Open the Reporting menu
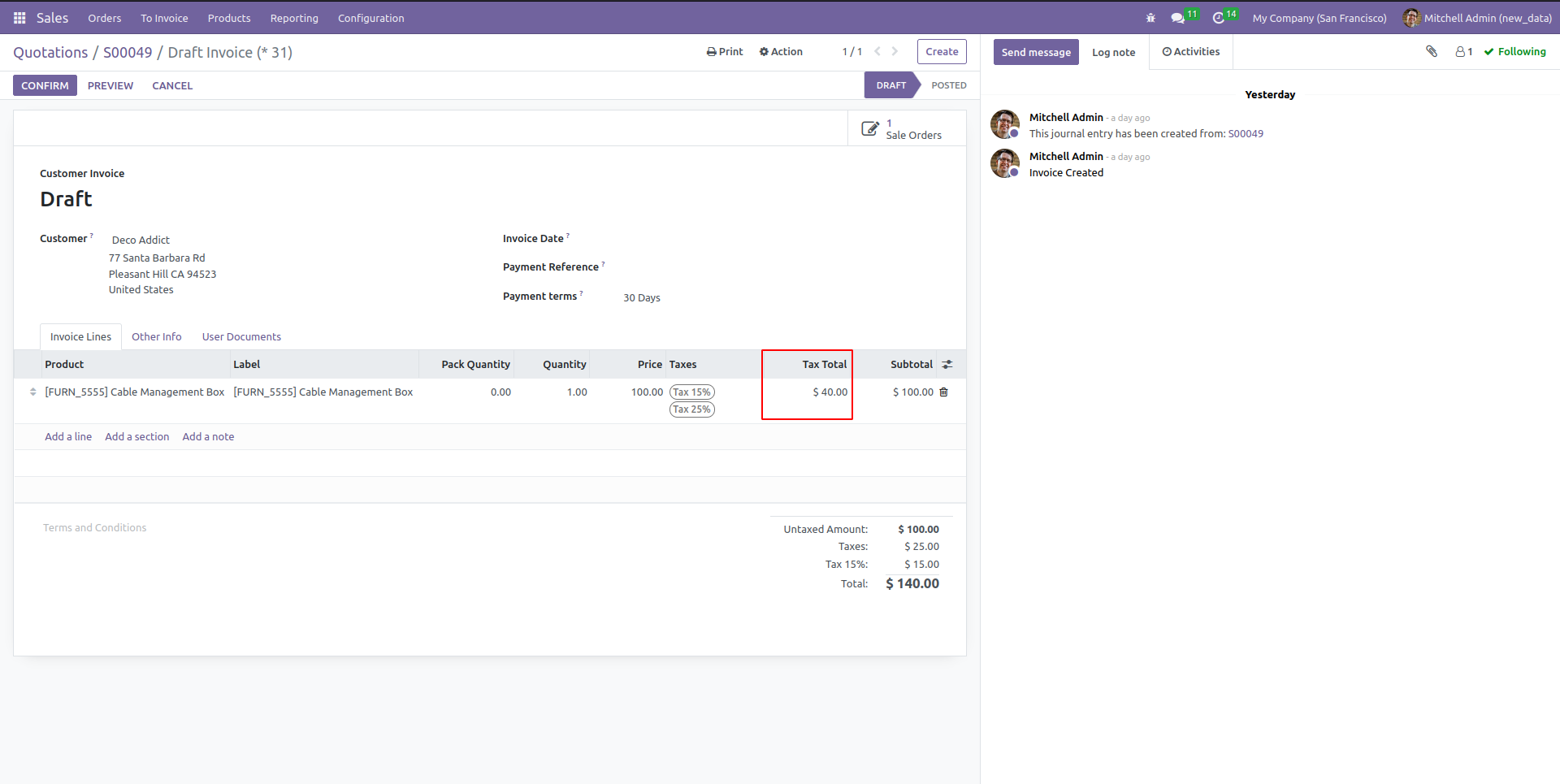 point(294,18)
